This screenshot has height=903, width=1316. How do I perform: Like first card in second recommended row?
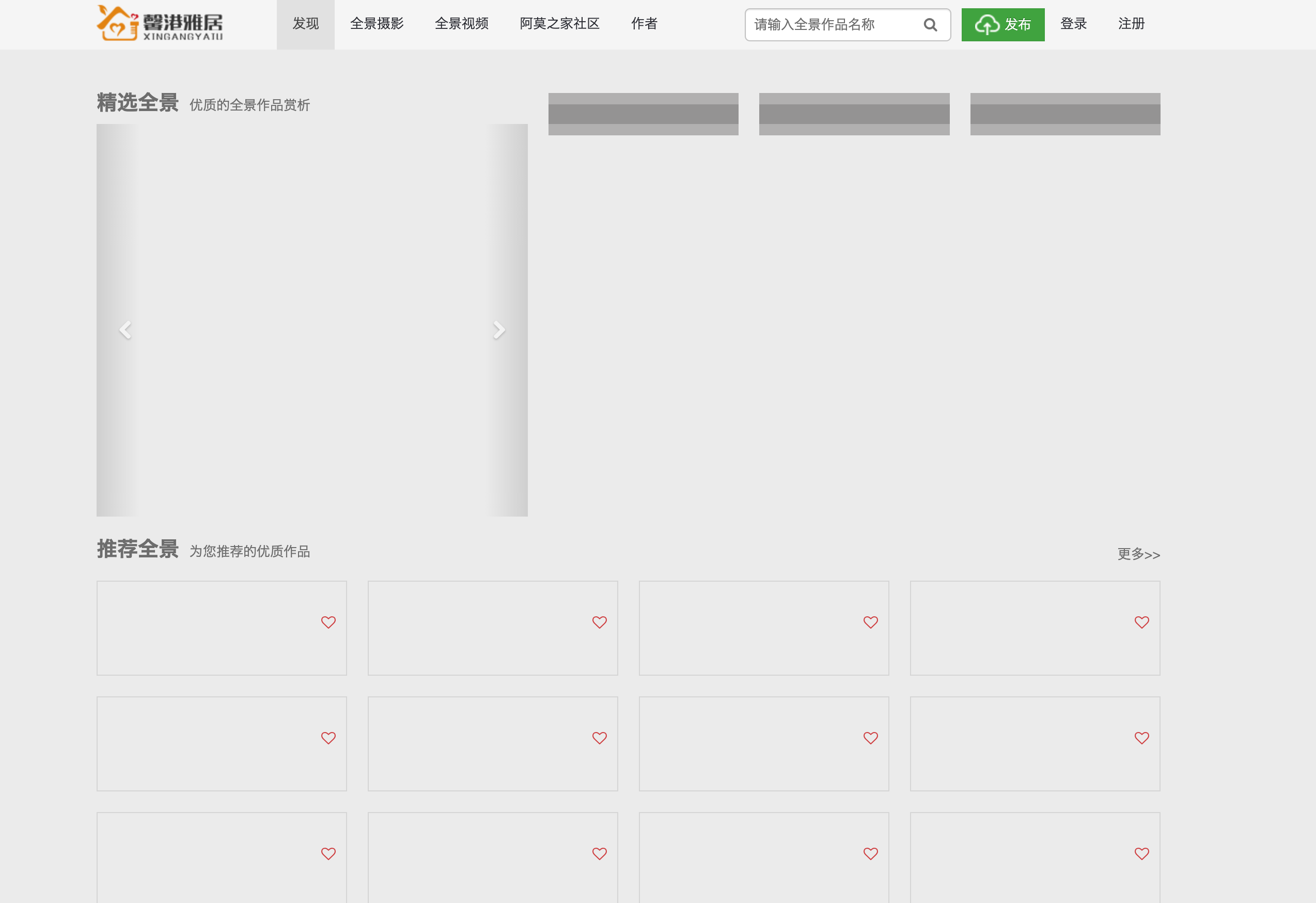(328, 738)
